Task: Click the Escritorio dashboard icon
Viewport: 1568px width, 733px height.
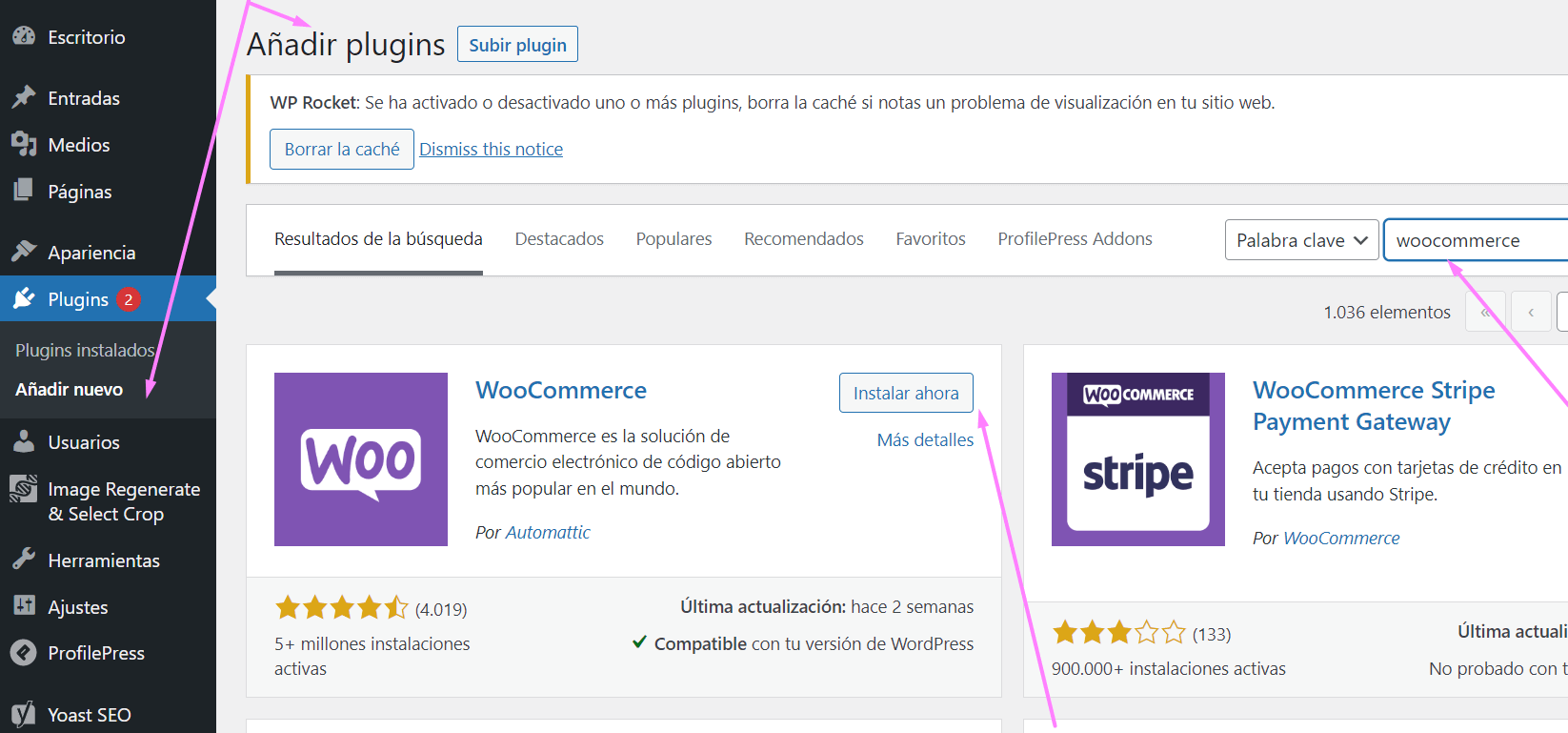Action: point(24,36)
